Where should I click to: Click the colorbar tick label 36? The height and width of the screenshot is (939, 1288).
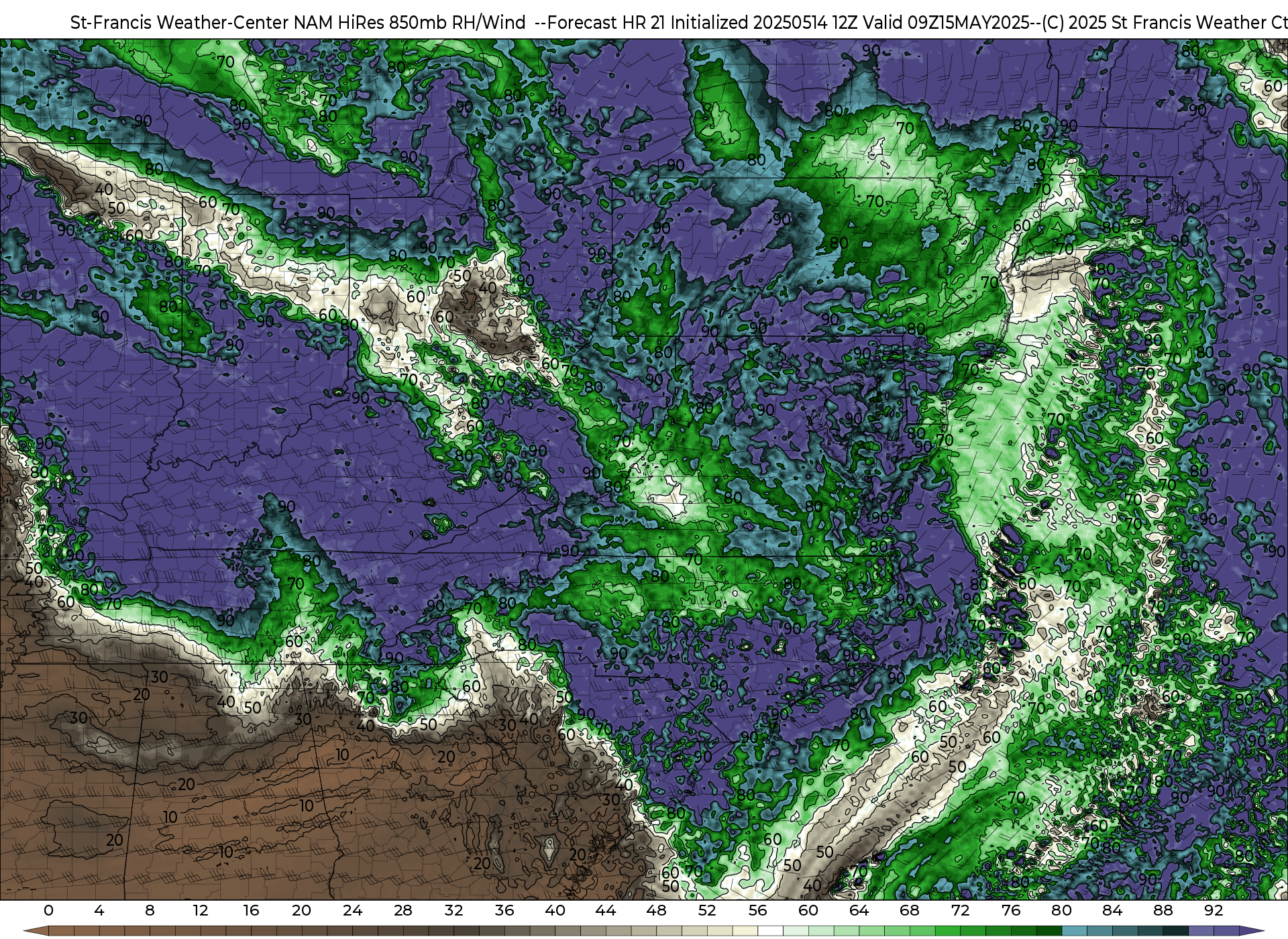tap(504, 910)
